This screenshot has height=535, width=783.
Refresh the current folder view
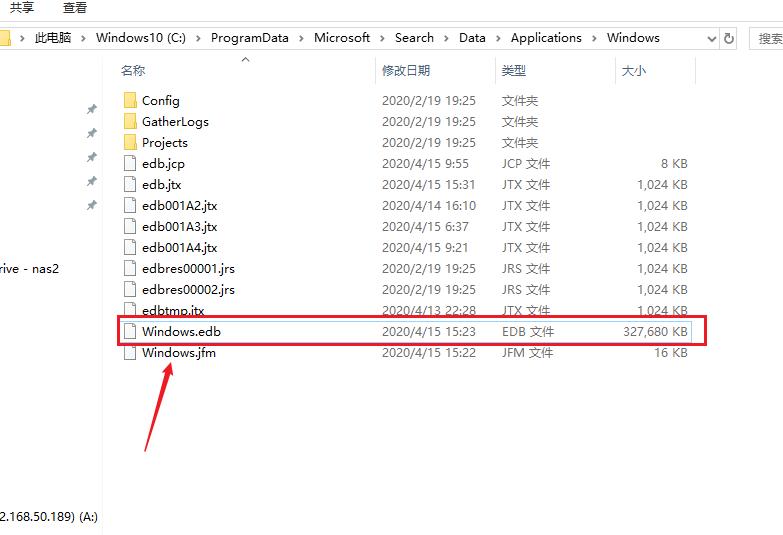coord(729,38)
